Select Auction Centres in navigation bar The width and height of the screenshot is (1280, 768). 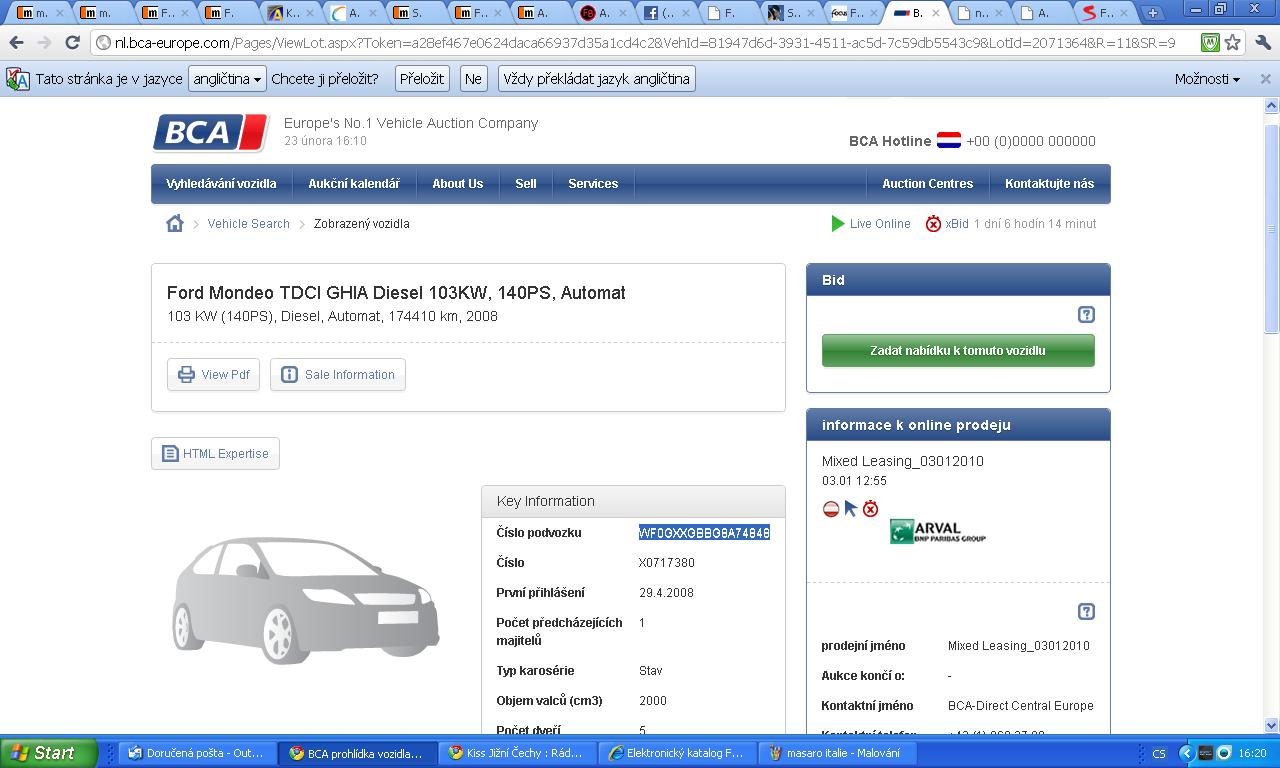pyautogui.click(x=927, y=184)
